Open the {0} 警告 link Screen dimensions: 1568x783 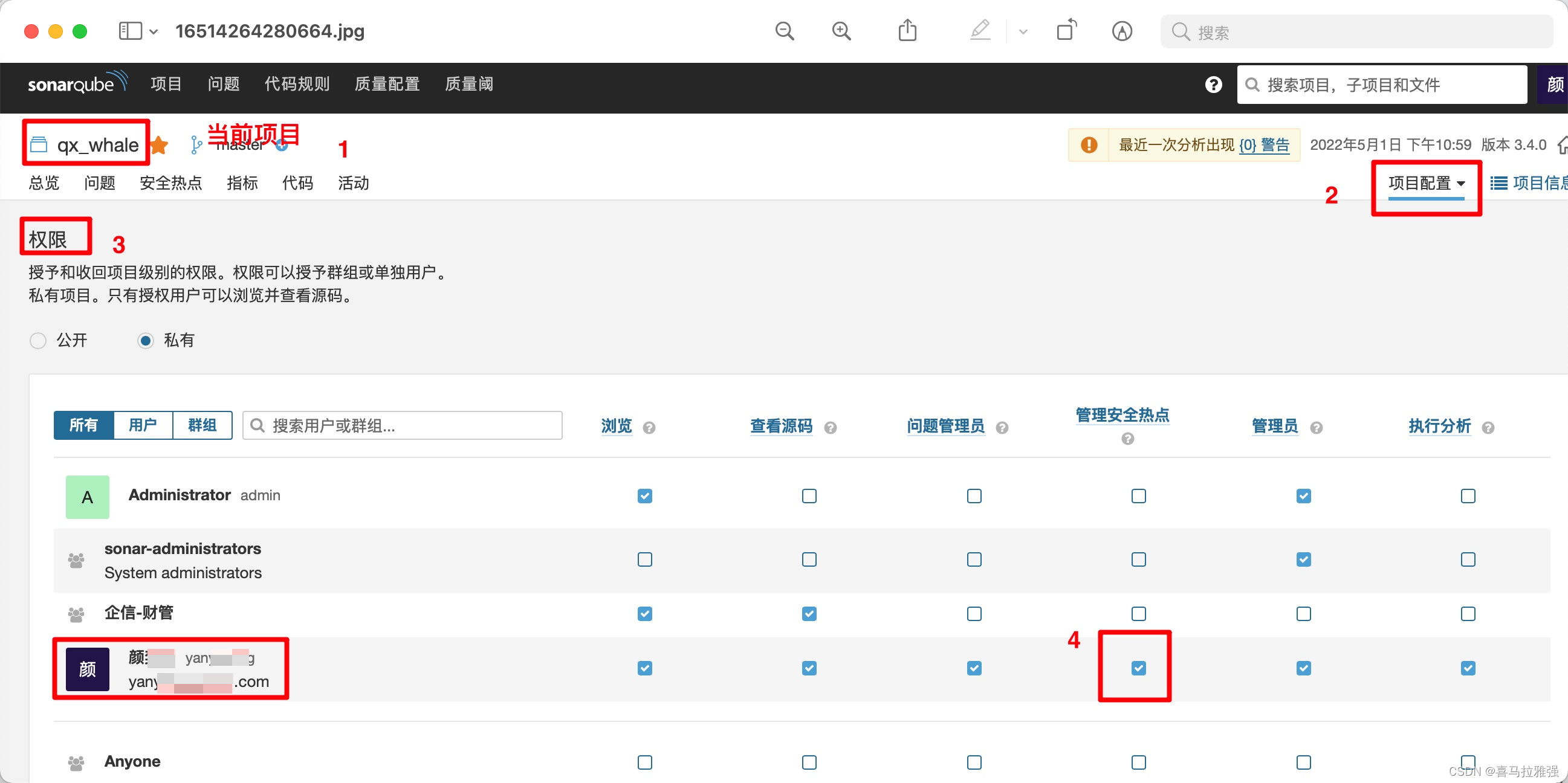pyautogui.click(x=1265, y=145)
